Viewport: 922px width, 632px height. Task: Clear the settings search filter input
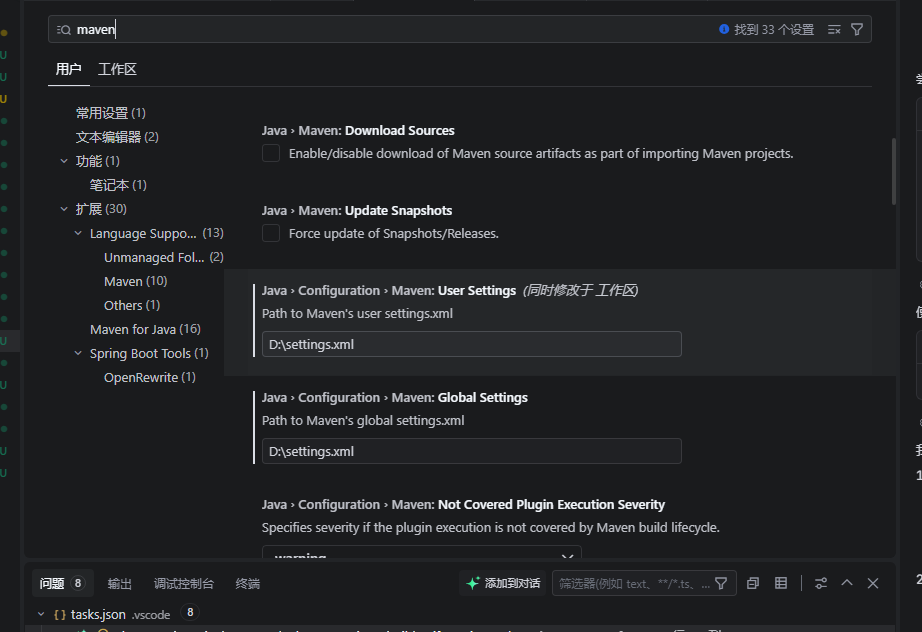point(834,29)
